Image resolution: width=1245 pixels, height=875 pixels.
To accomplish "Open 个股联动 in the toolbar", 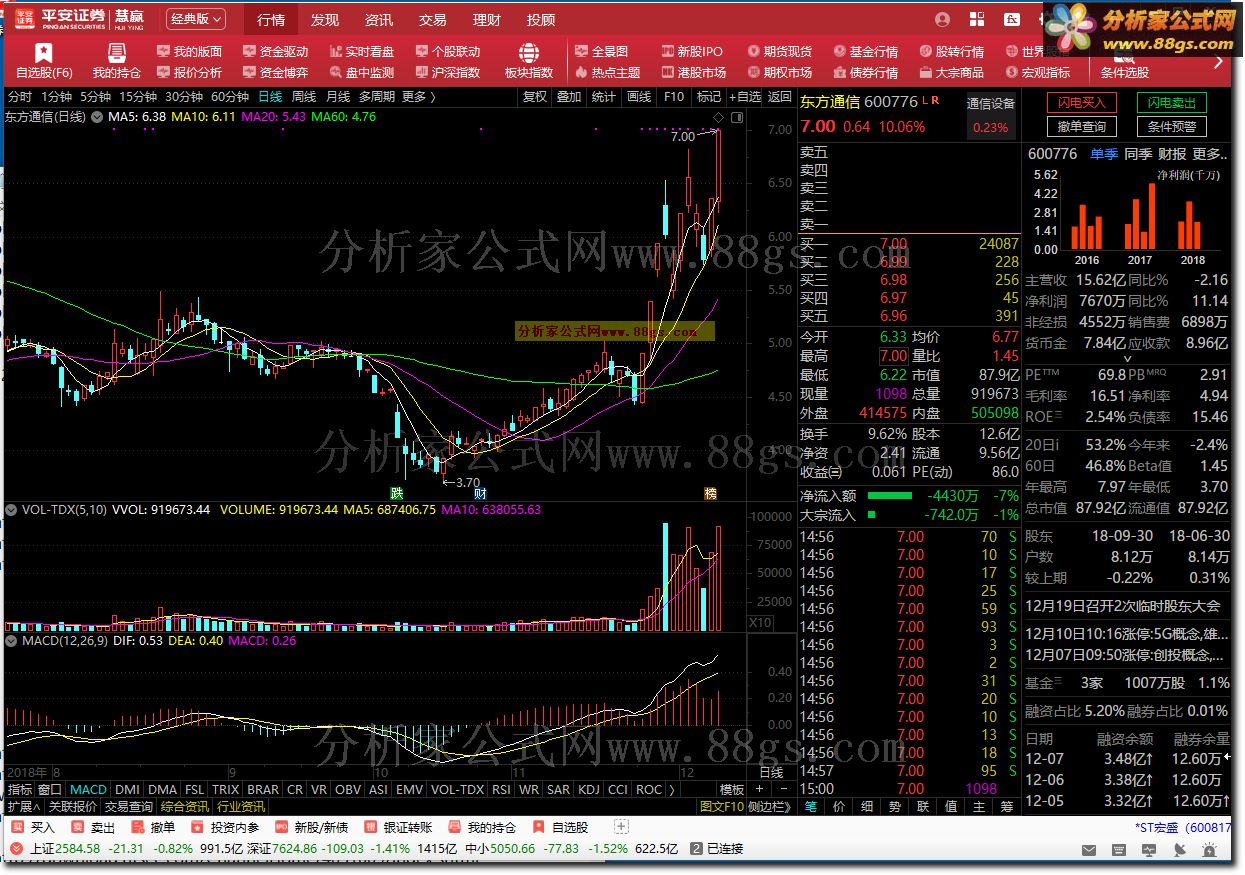I will pyautogui.click(x=447, y=51).
